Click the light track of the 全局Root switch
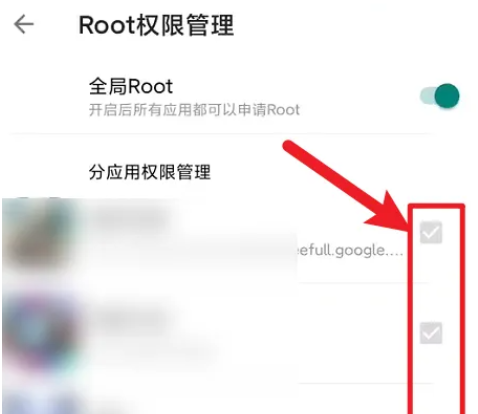 point(427,96)
